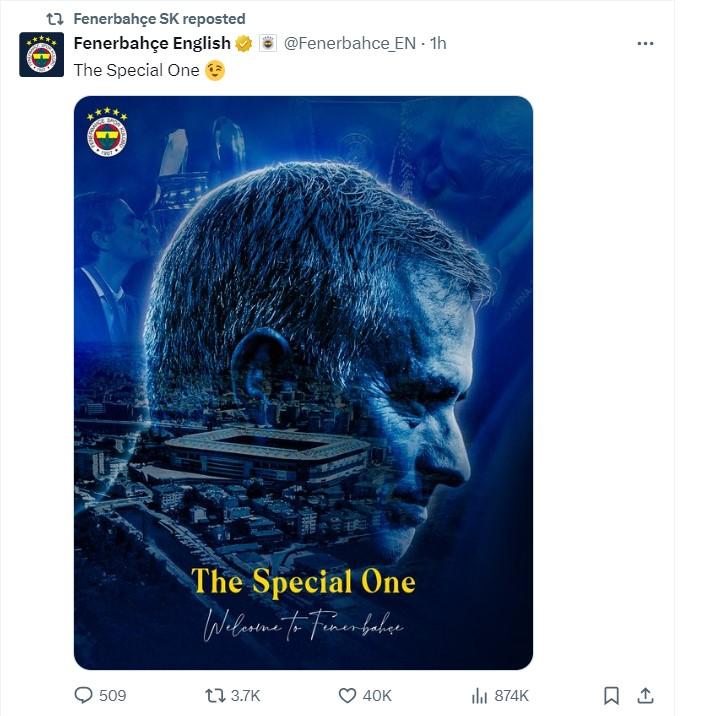Open the view analytics bar chart icon
709x716 pixels.
point(480,695)
